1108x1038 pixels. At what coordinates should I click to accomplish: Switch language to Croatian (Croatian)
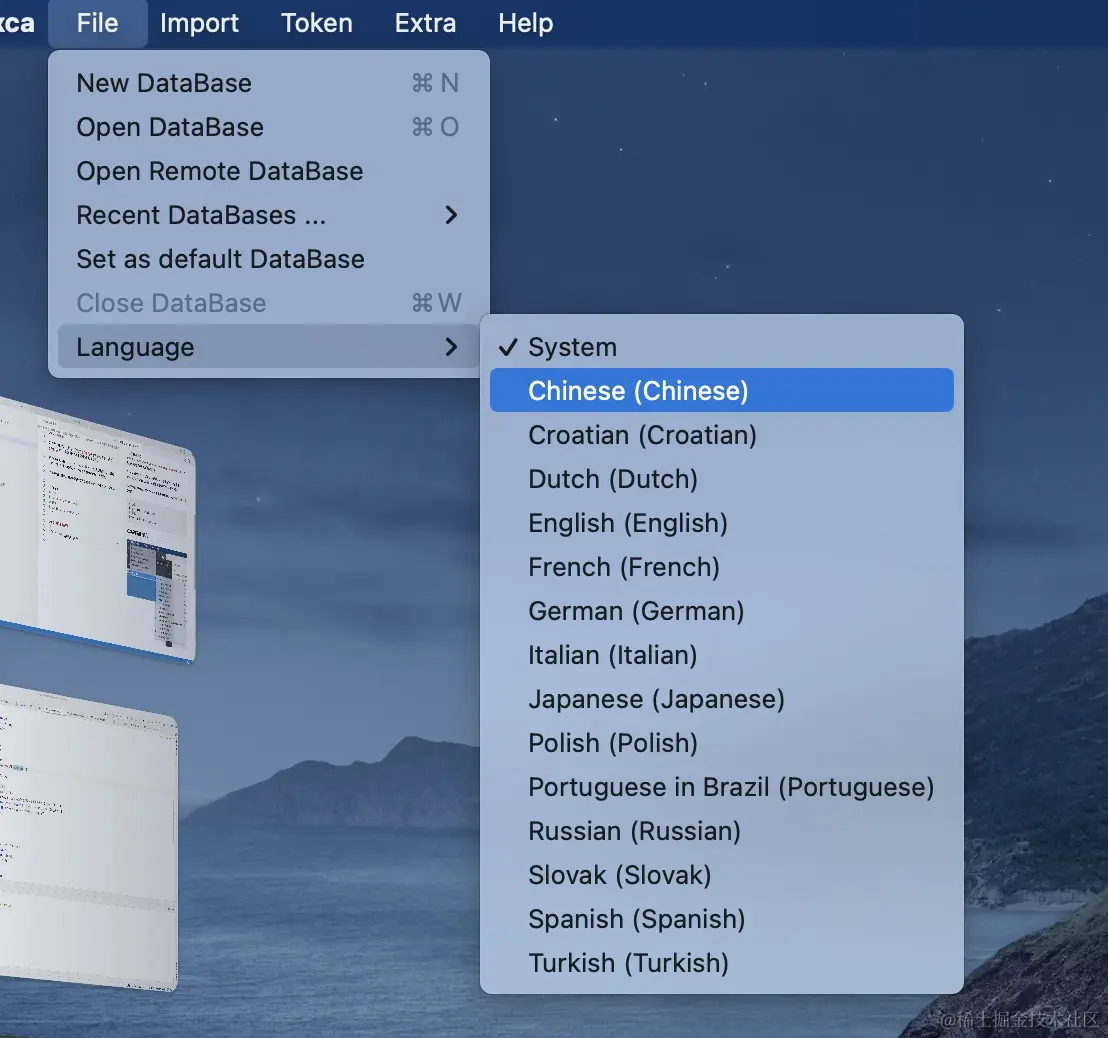coord(721,435)
